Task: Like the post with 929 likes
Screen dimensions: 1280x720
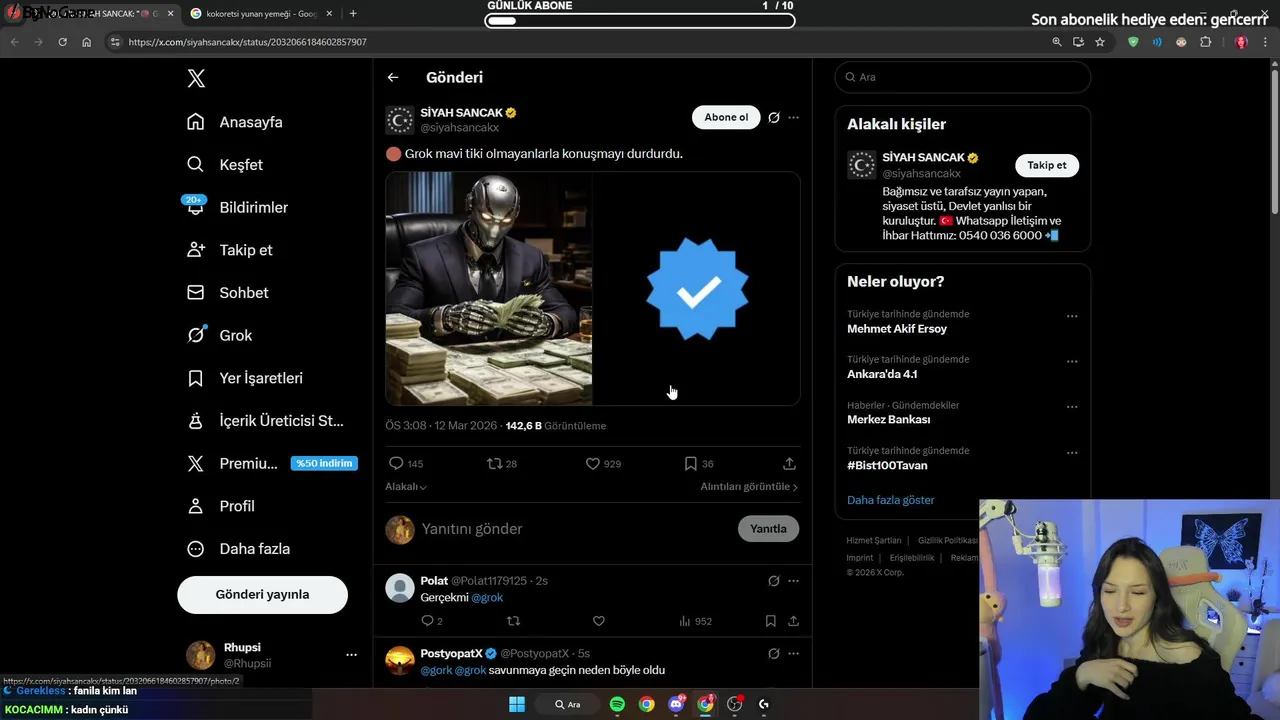Action: click(x=603, y=464)
